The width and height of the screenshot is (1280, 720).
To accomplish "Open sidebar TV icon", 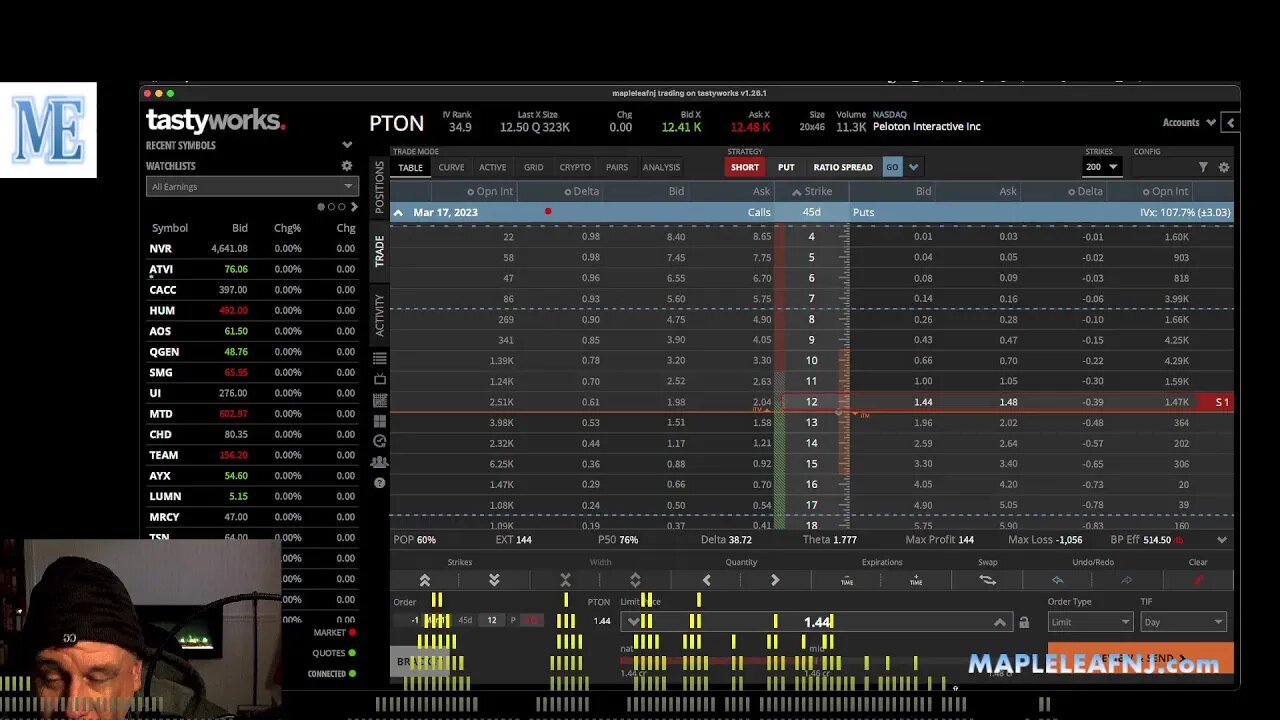I will tap(379, 379).
